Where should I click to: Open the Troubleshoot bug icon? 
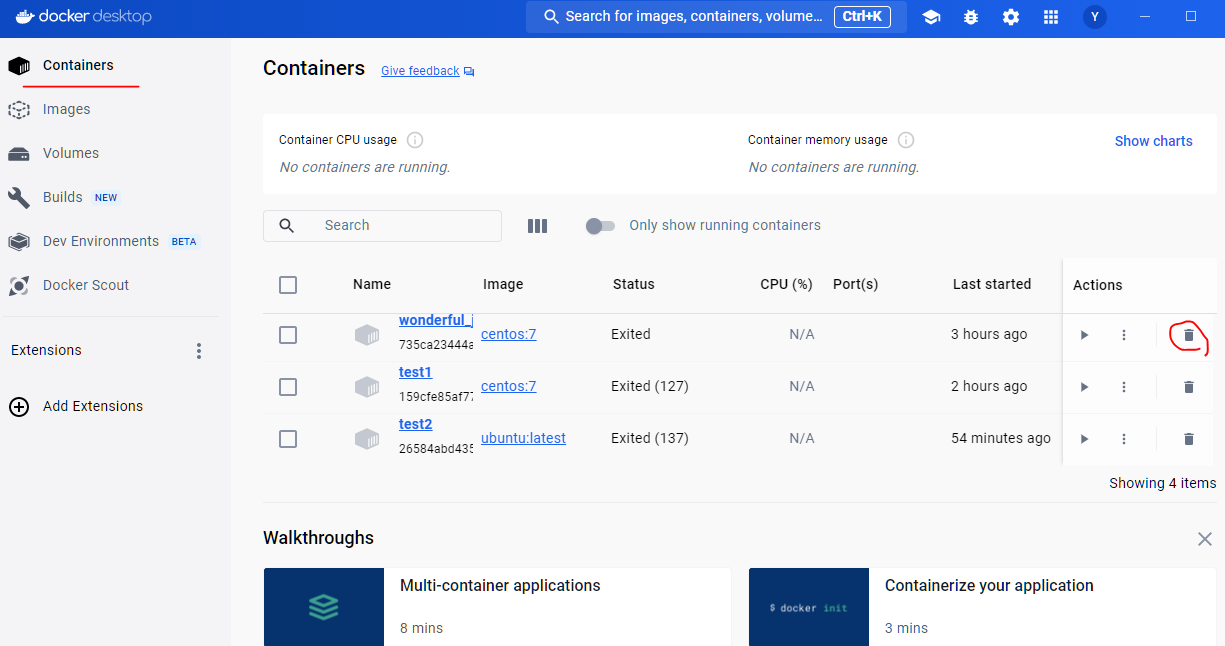971,17
